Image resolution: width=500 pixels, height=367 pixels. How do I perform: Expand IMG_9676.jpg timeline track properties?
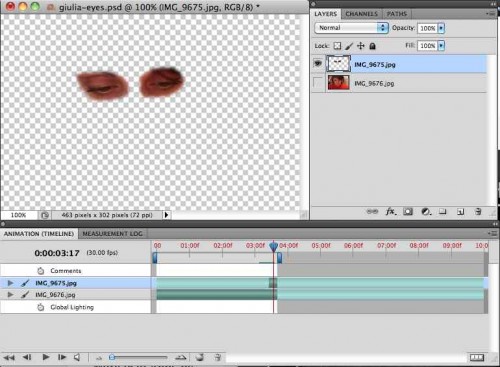[x=10, y=295]
